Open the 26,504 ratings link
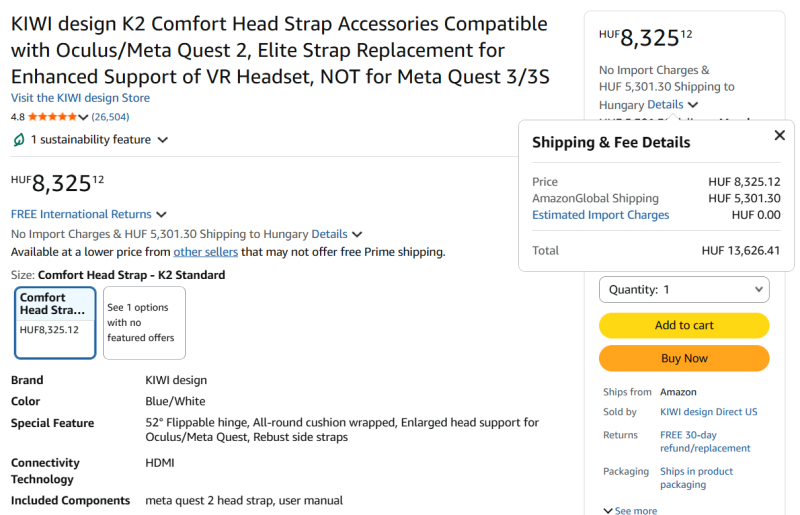Image resolution: width=800 pixels, height=515 pixels. [110, 117]
